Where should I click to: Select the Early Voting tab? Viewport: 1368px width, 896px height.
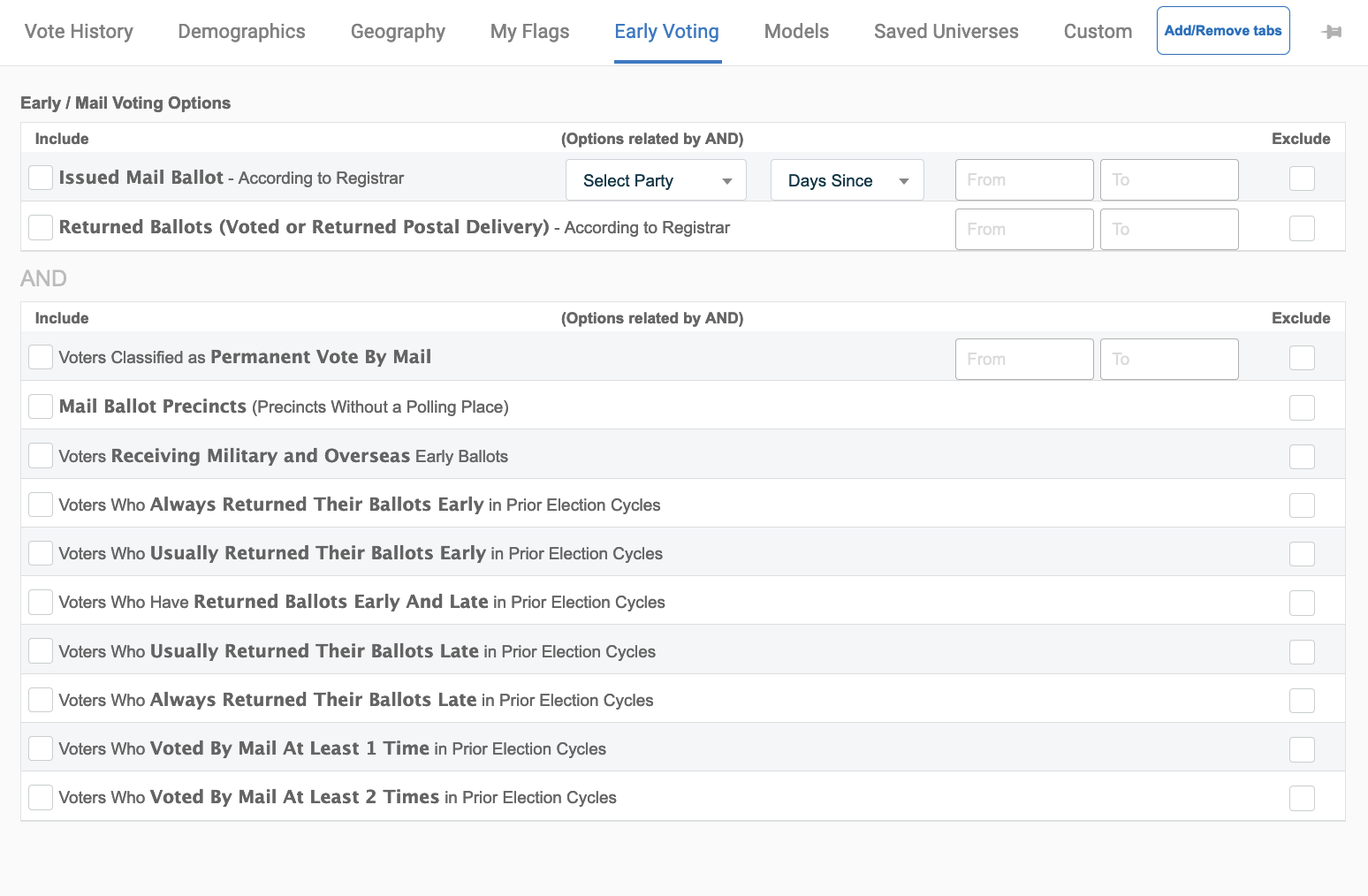click(667, 32)
